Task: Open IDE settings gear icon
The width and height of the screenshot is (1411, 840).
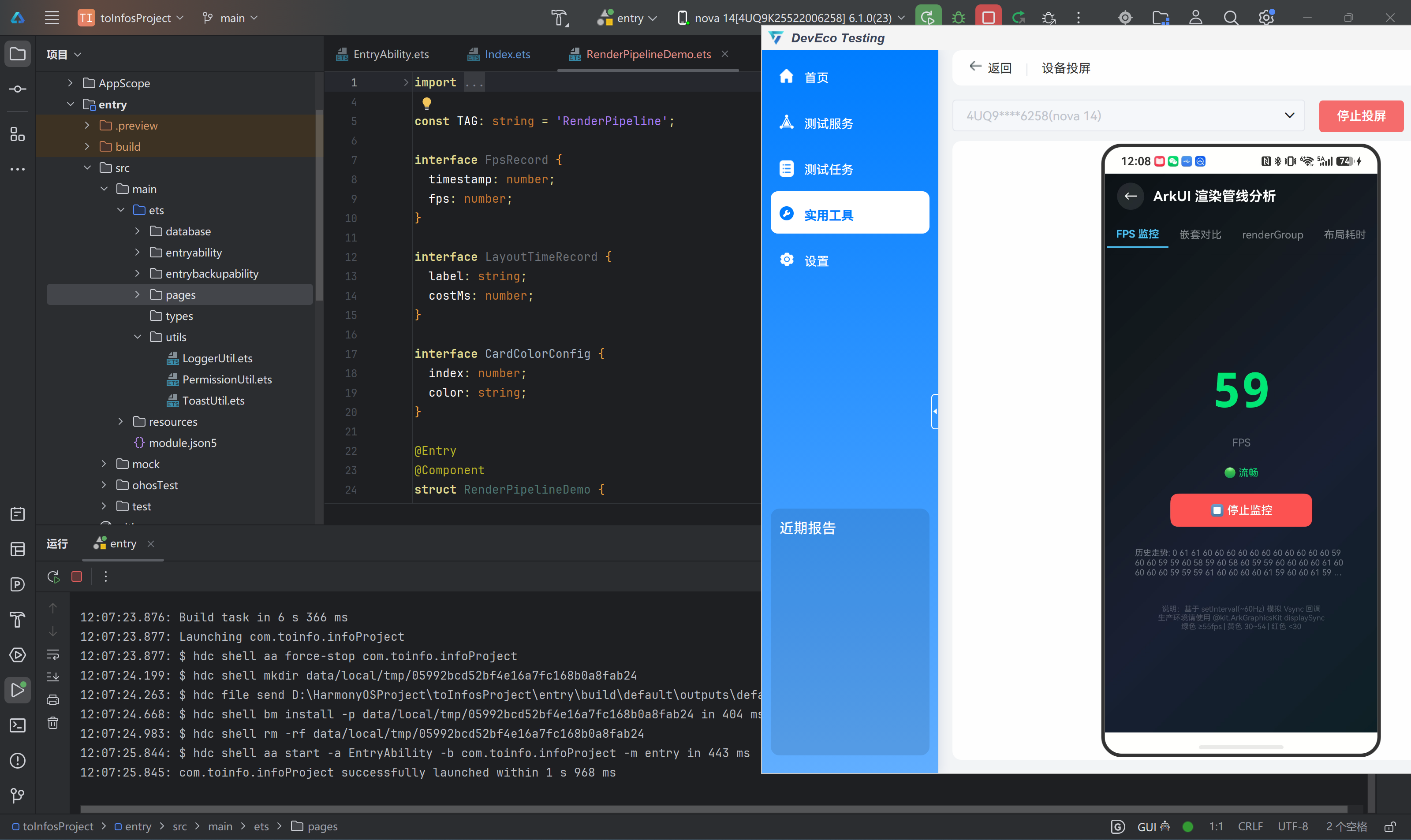Action: (1266, 18)
